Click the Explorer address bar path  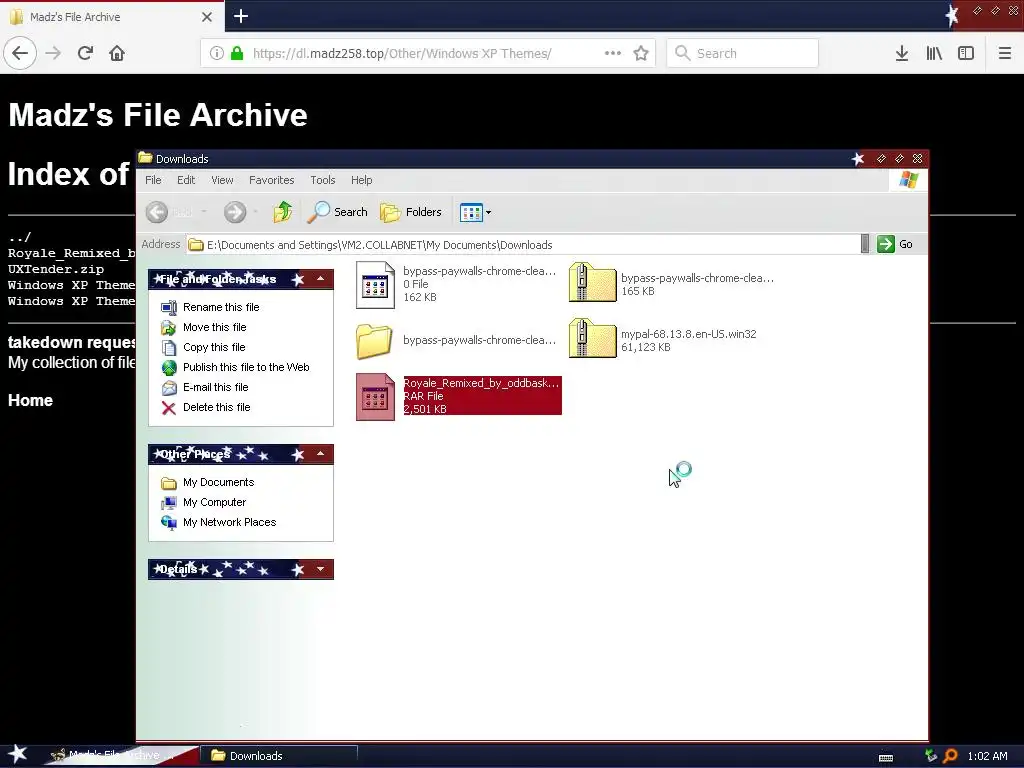[x=522, y=245]
